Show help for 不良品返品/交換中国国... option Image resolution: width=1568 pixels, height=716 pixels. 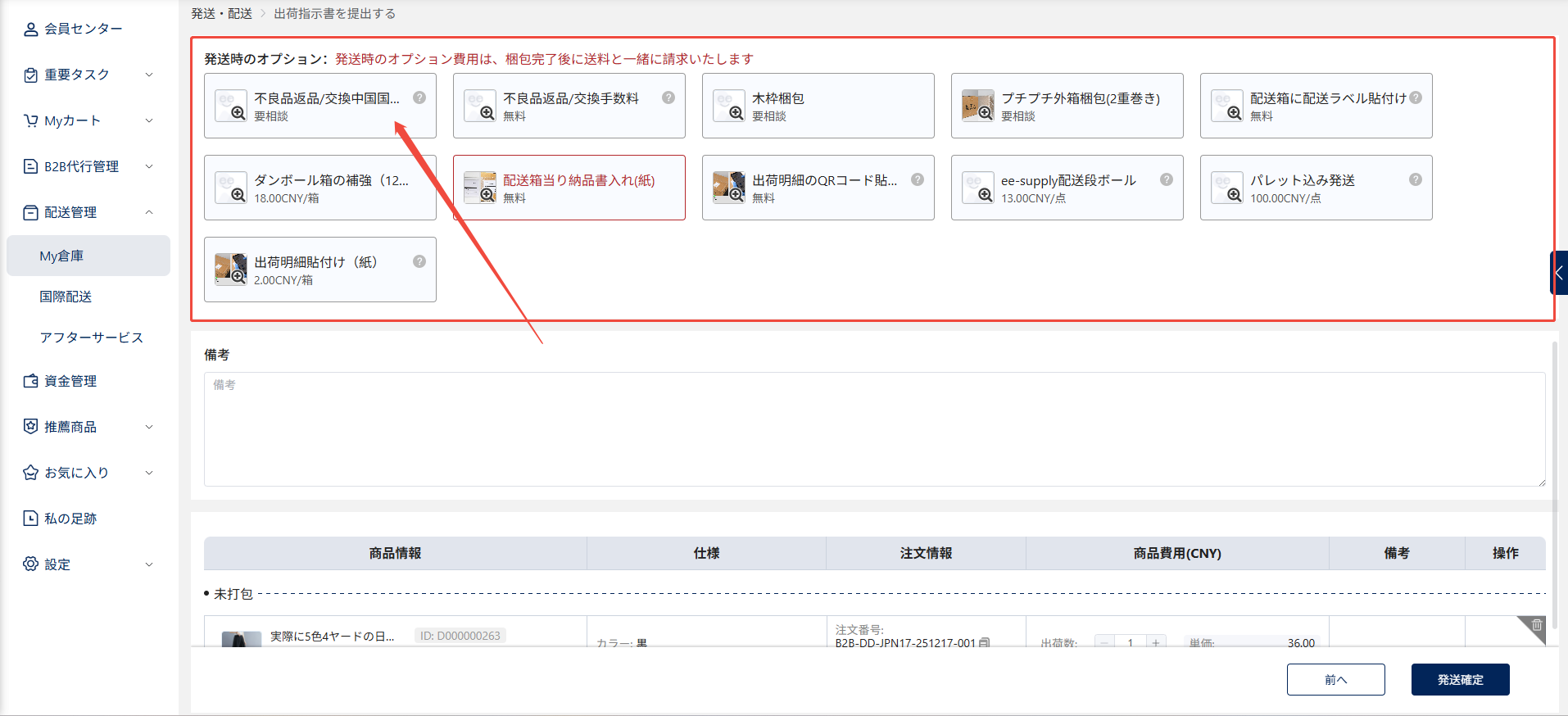[419, 97]
